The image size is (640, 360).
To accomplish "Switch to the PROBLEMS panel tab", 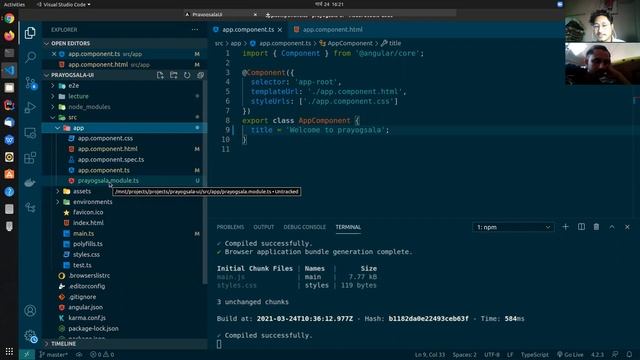I will click(230, 227).
